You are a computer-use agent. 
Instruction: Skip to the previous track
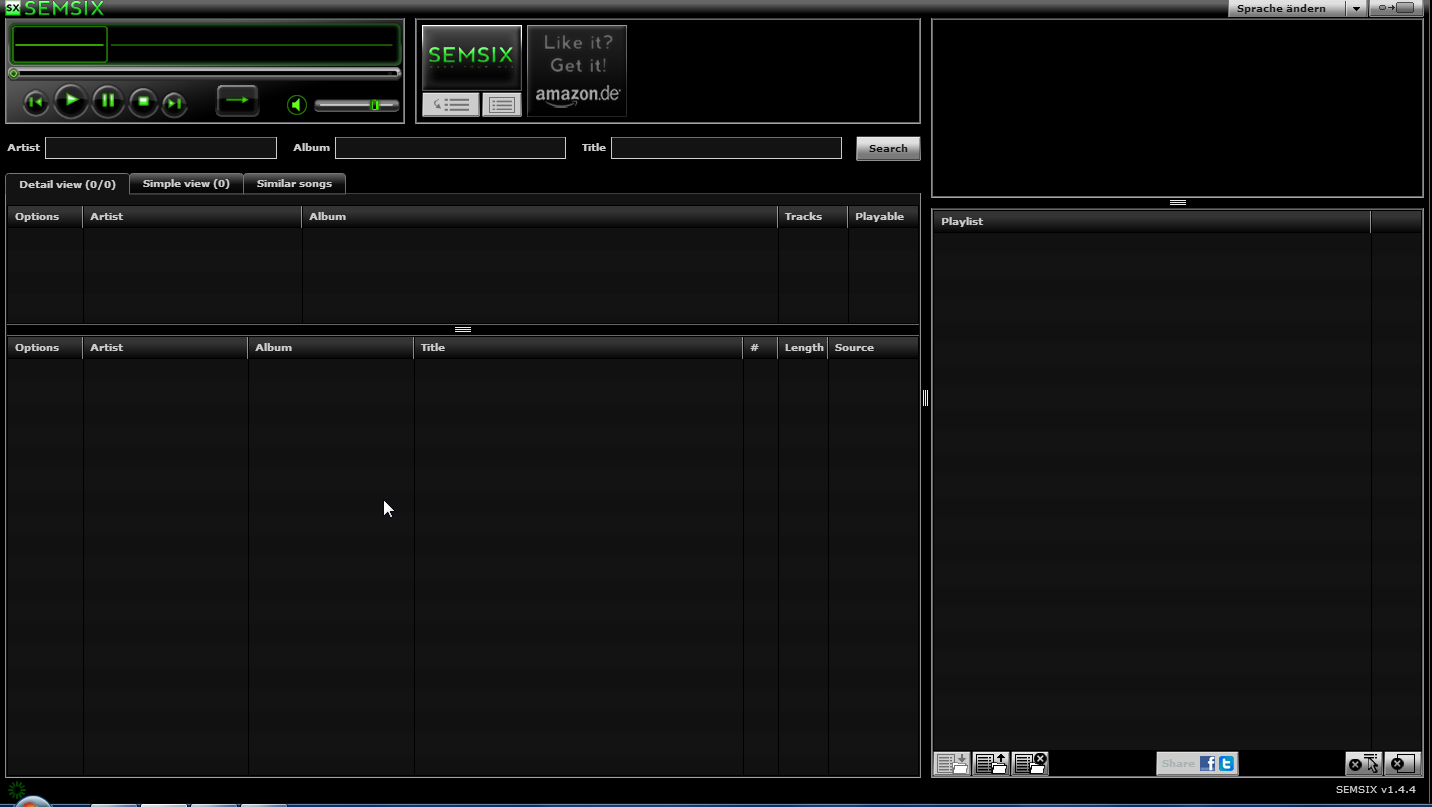(x=35, y=102)
